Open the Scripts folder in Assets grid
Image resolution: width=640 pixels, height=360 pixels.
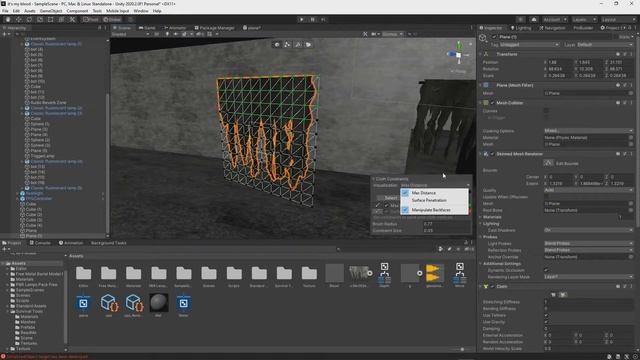coord(234,276)
